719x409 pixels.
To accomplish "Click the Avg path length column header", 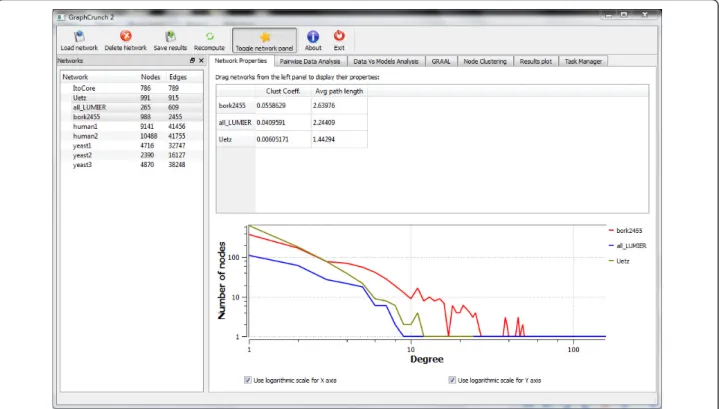I will tap(339, 91).
